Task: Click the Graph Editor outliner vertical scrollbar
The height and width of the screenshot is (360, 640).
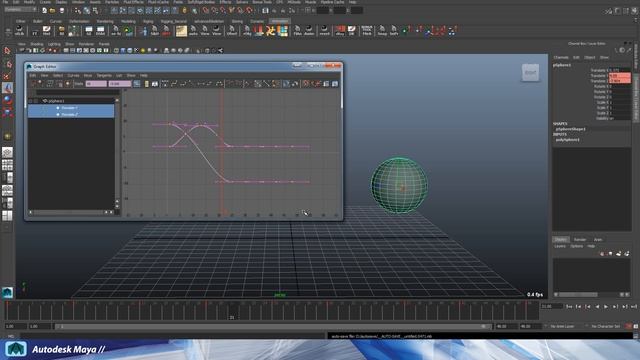Action: [x=117, y=154]
